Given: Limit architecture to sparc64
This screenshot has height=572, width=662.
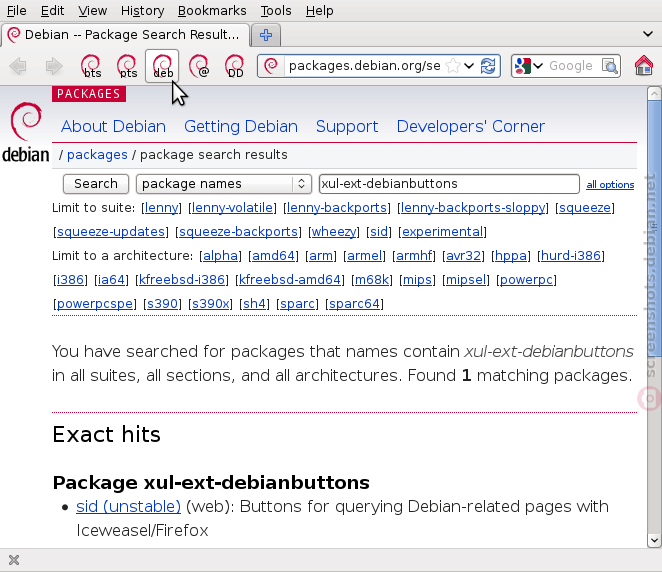Looking at the screenshot, I should 355,304.
